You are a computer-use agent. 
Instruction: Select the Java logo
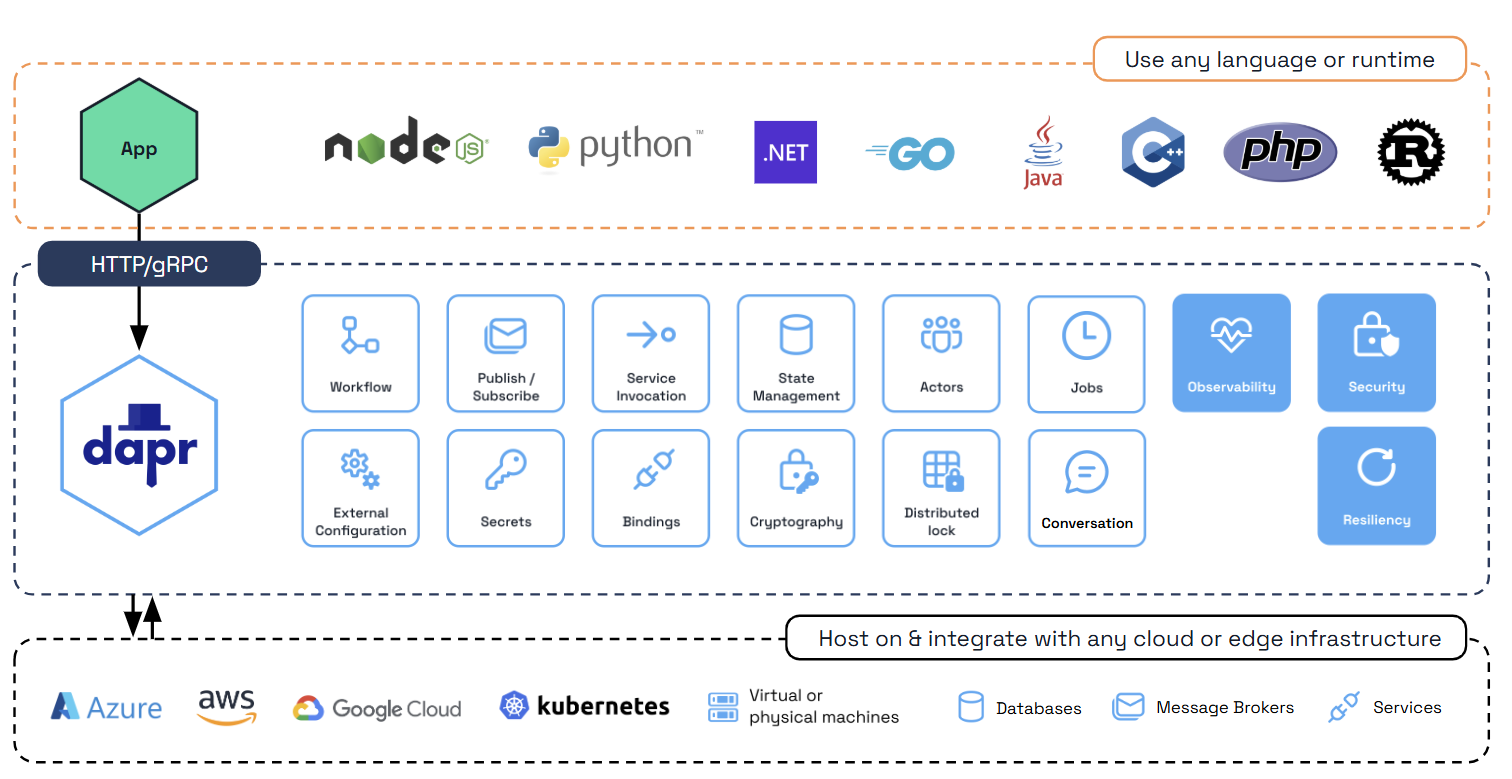(1043, 151)
